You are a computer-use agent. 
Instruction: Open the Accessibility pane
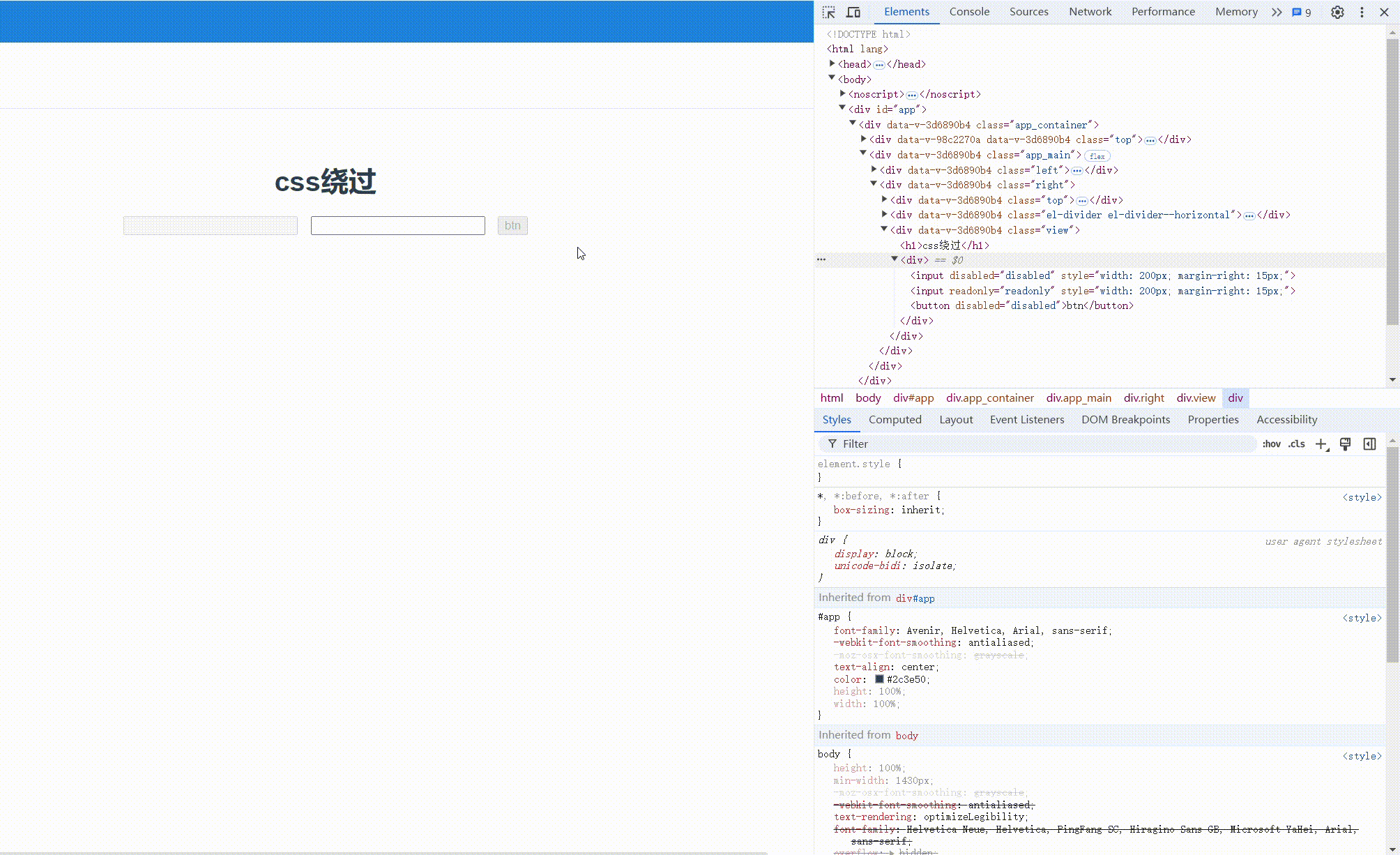click(x=1286, y=420)
